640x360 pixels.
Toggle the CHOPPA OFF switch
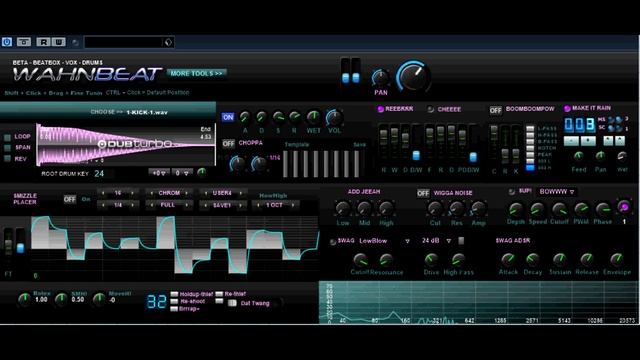pos(228,144)
